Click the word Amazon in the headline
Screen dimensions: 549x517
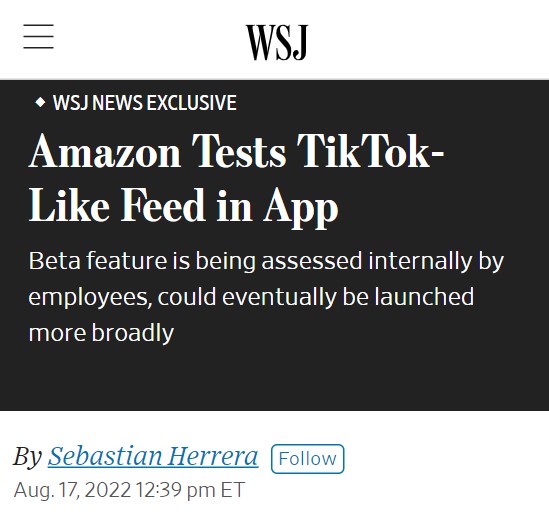pyautogui.click(x=105, y=151)
